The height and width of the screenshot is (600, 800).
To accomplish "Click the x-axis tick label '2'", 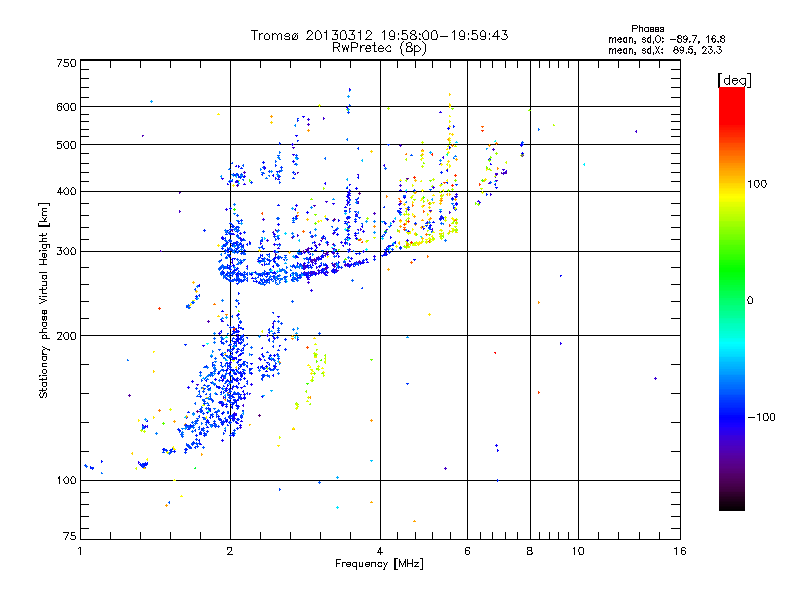I will (230, 551).
